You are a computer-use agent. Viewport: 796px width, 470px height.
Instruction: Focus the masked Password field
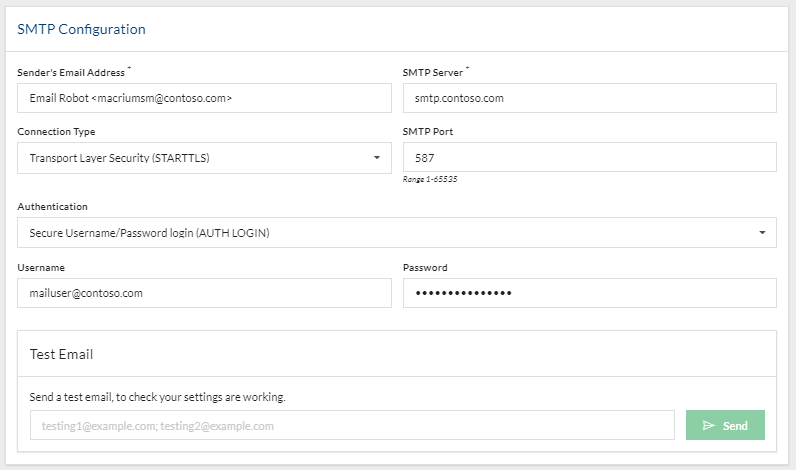point(589,293)
